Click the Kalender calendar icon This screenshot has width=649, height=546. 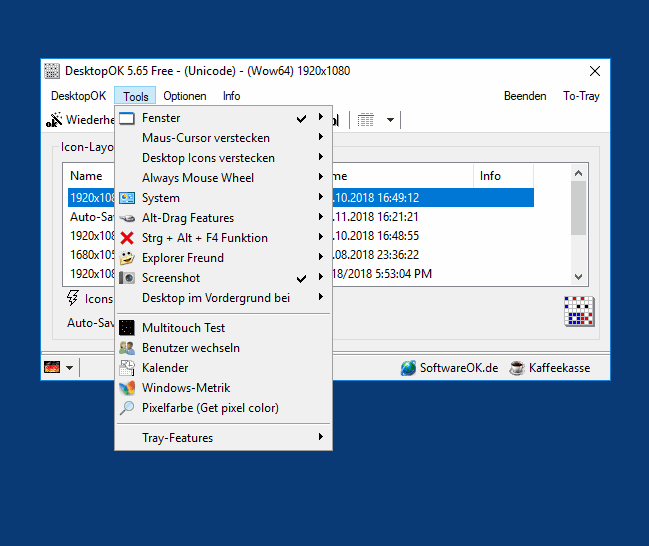click(127, 368)
